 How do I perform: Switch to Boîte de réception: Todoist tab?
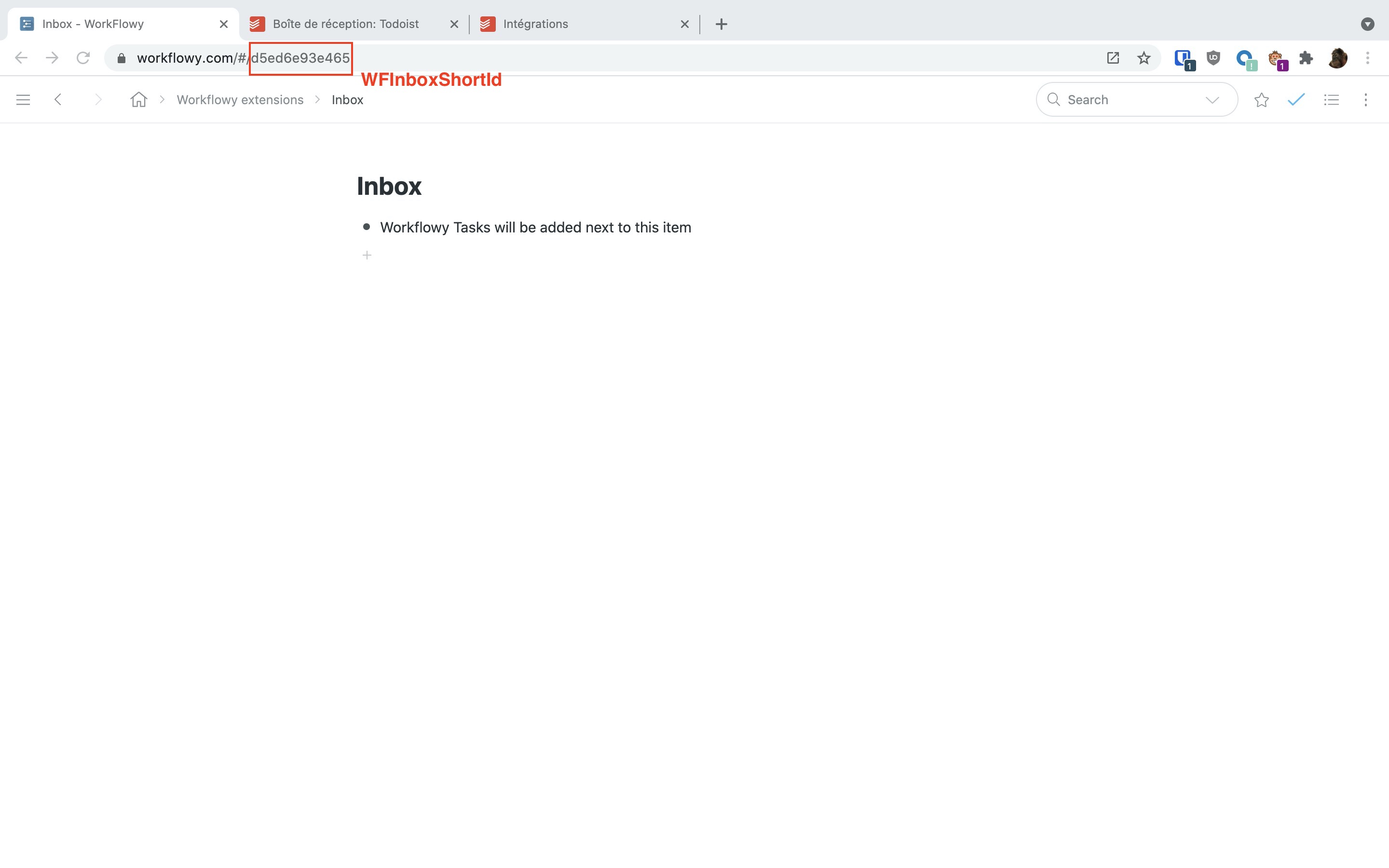point(345,24)
